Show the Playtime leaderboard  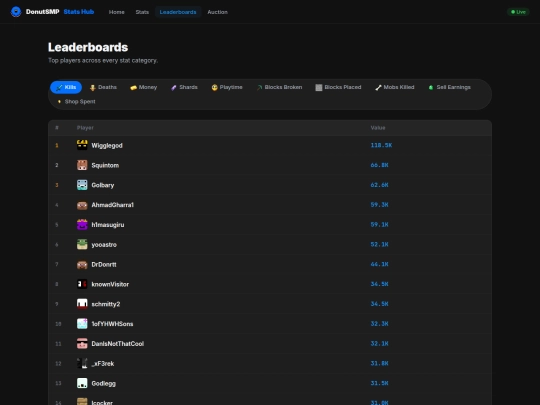227,87
